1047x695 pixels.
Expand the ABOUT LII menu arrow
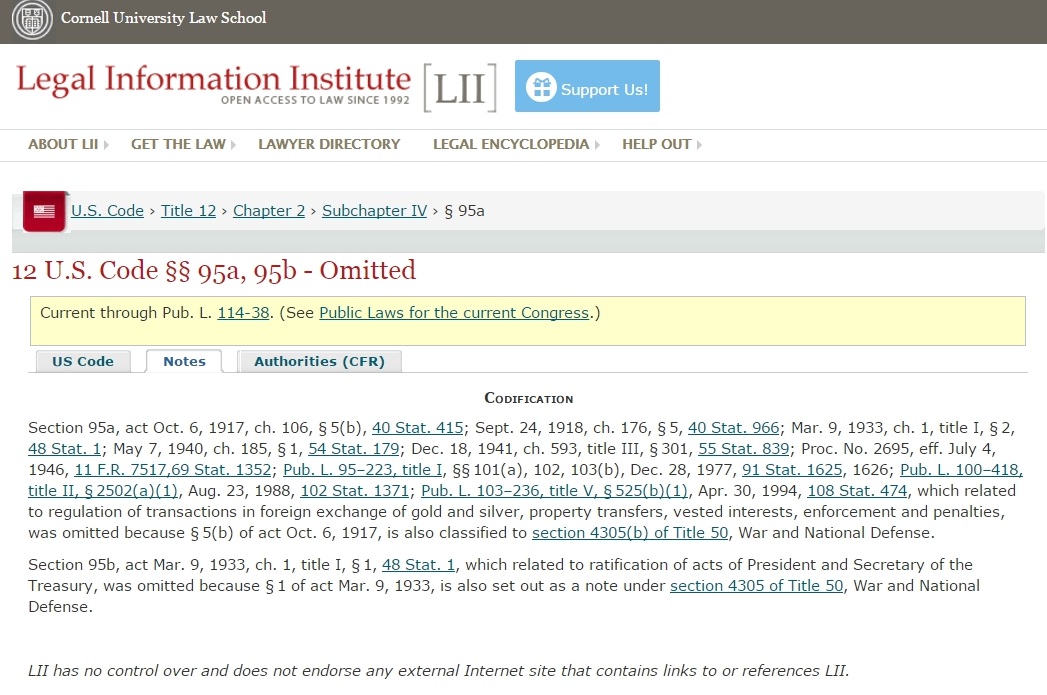(106, 145)
